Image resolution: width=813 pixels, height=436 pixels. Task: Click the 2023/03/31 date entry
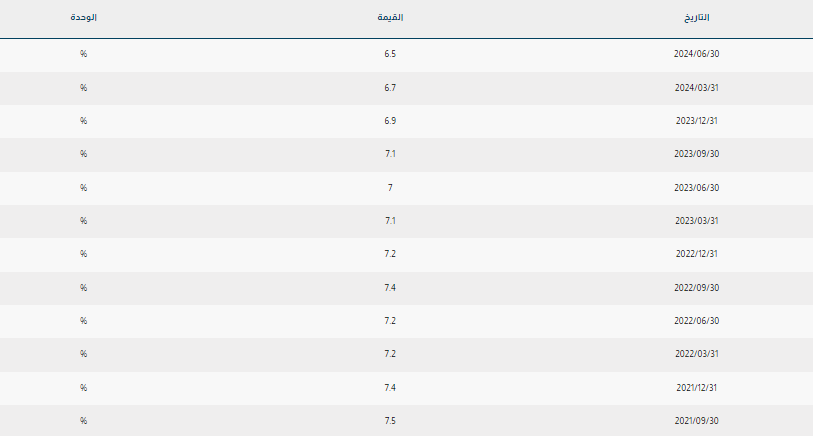click(697, 221)
